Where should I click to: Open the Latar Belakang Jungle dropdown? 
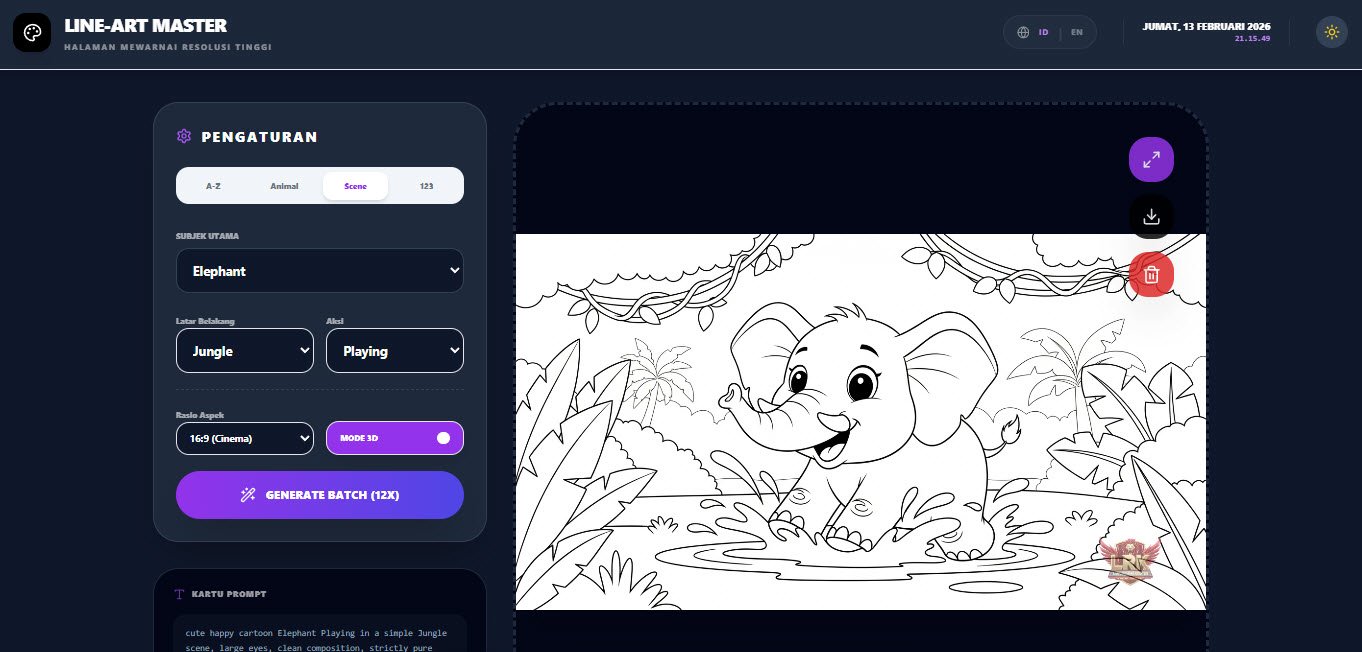tap(245, 351)
